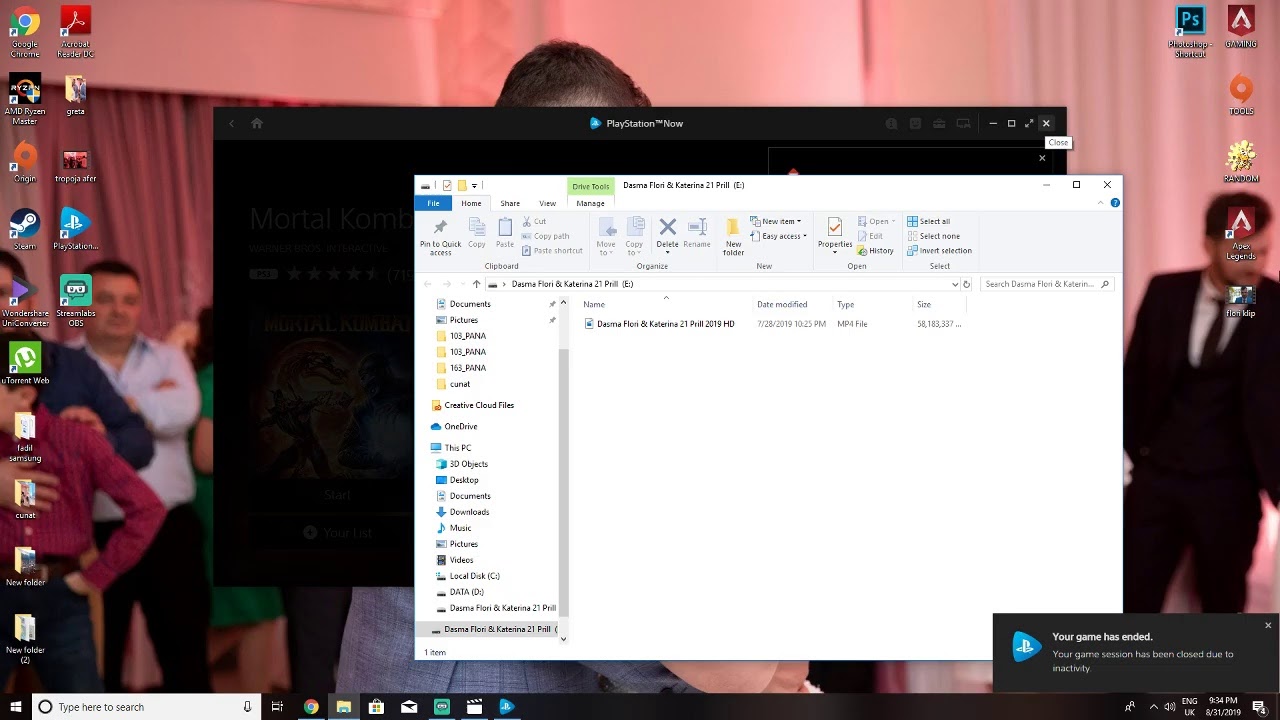This screenshot has height=720, width=1280.
Task: Show hidden system tray icons
Action: click(x=1153, y=707)
